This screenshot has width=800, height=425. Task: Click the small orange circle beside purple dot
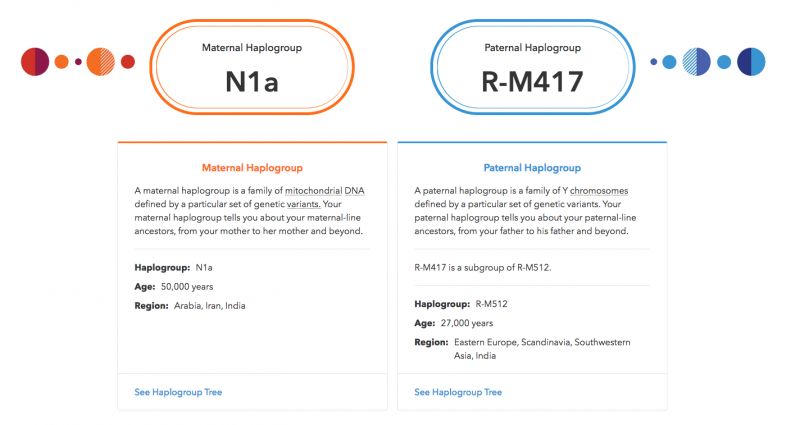(61, 62)
